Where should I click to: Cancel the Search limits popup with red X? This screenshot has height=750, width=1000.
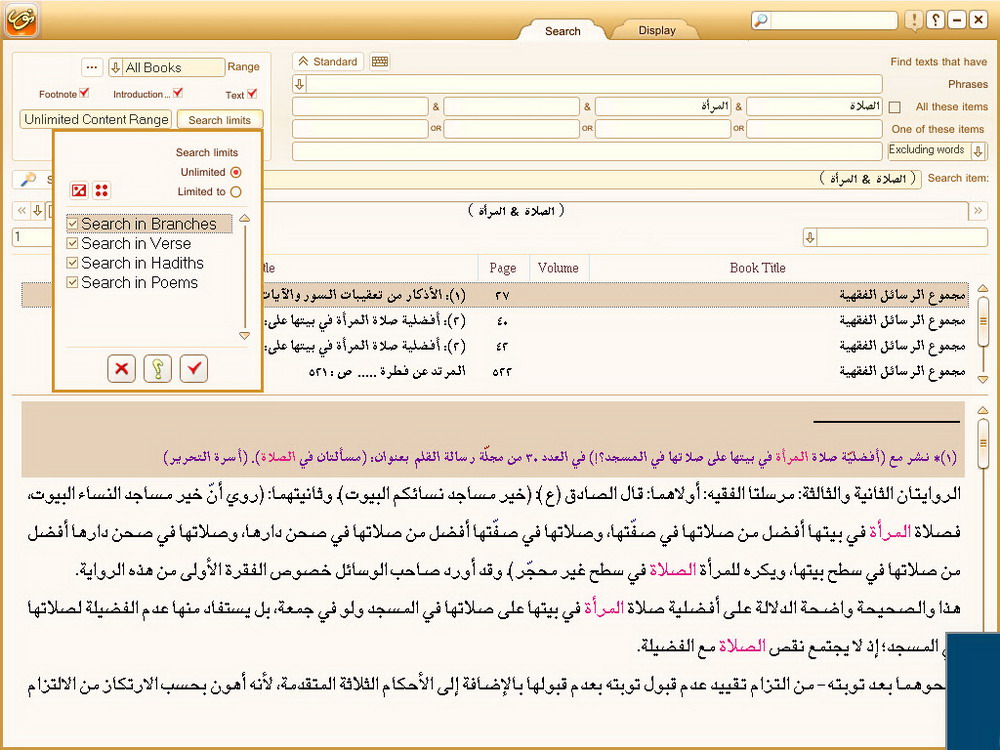point(121,368)
